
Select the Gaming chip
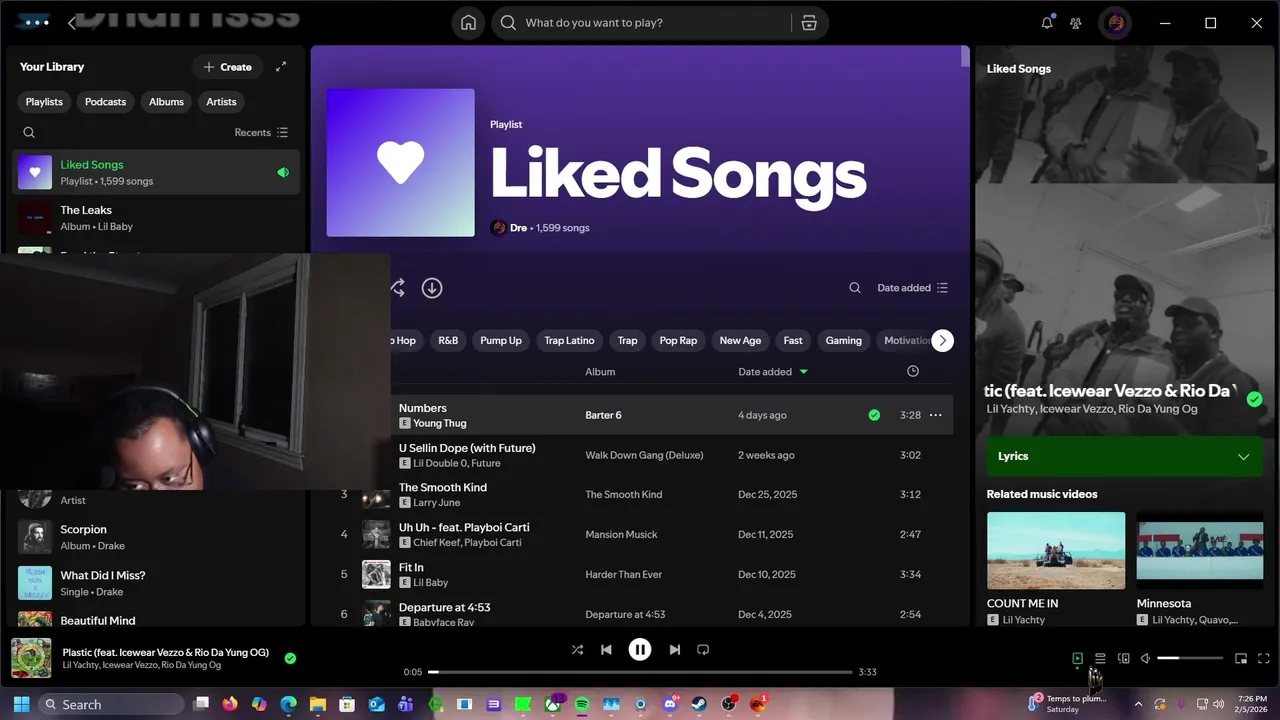point(843,341)
